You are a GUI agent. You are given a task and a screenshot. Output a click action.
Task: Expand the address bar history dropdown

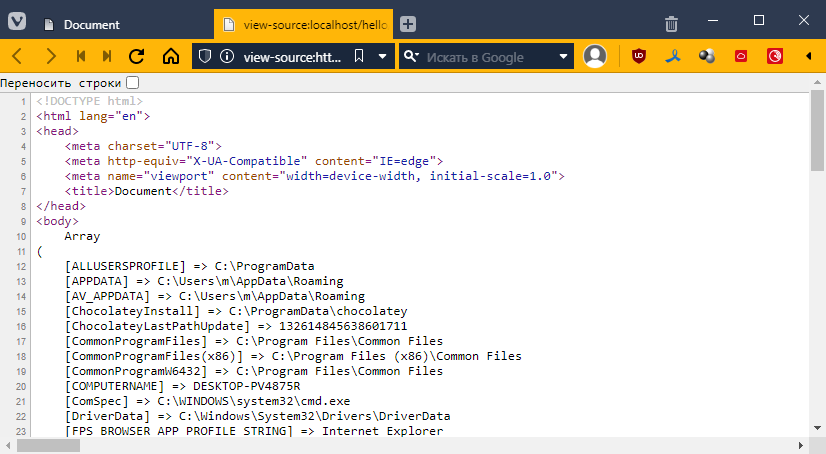(382, 56)
